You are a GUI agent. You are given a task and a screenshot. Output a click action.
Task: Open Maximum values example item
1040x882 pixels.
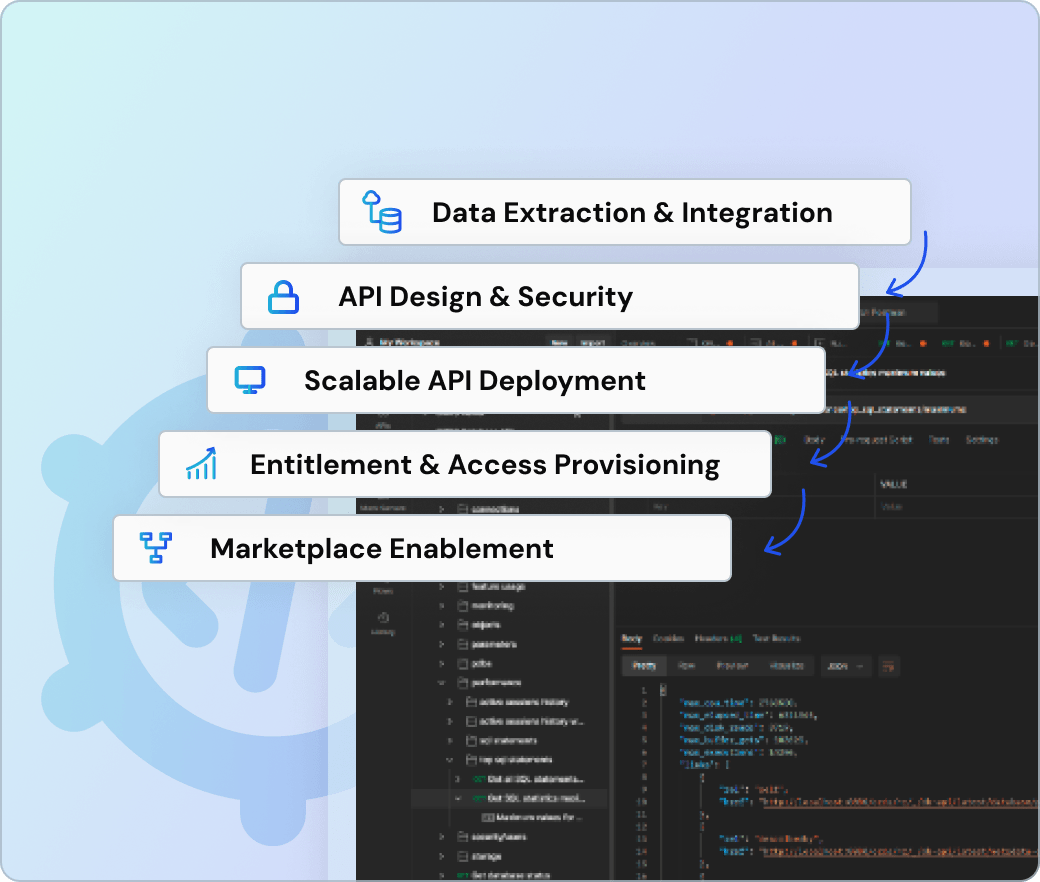tap(532, 818)
